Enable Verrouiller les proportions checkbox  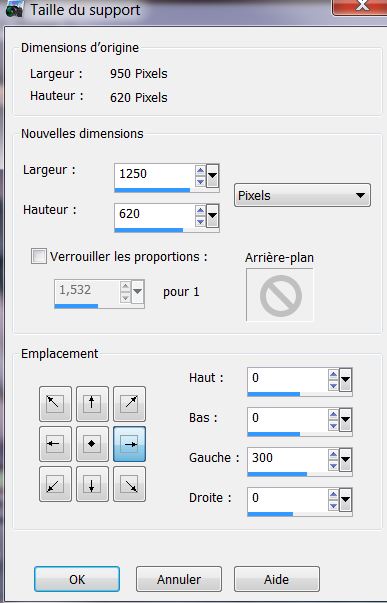coord(39,256)
